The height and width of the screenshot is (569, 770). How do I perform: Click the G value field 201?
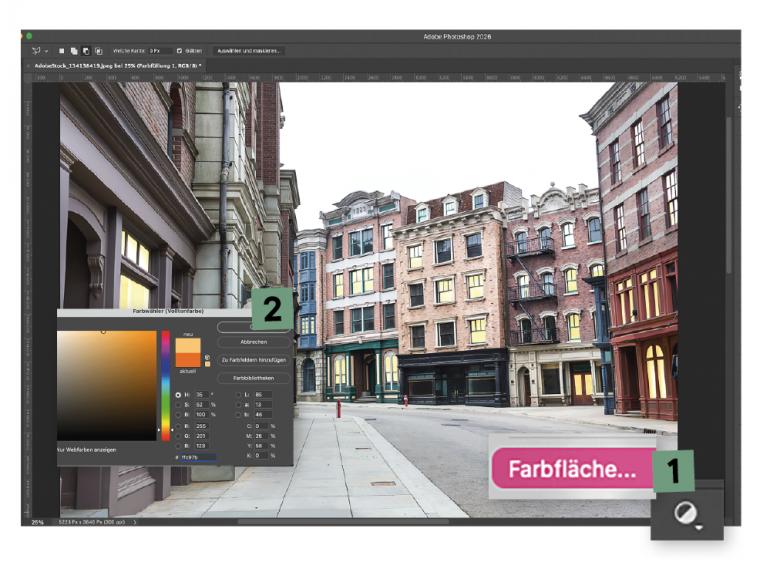point(201,436)
